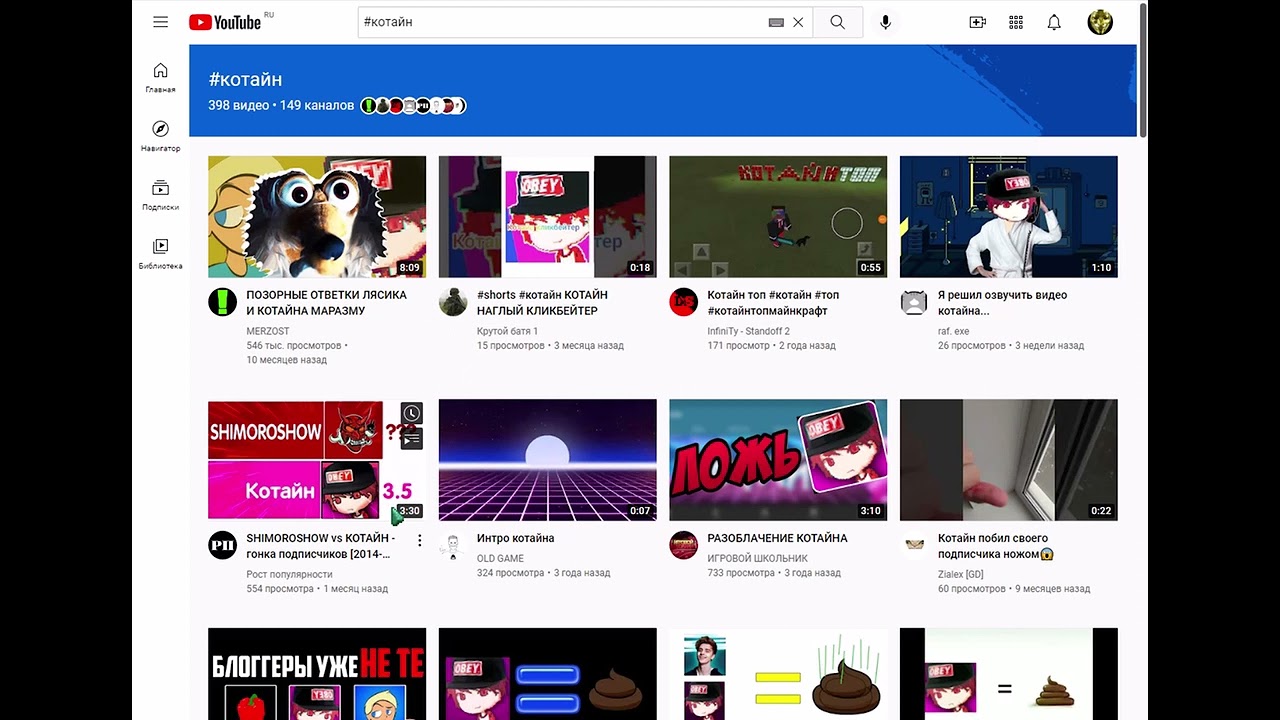1280x720 pixels.
Task: Start voice search with microphone
Action: pos(885,22)
